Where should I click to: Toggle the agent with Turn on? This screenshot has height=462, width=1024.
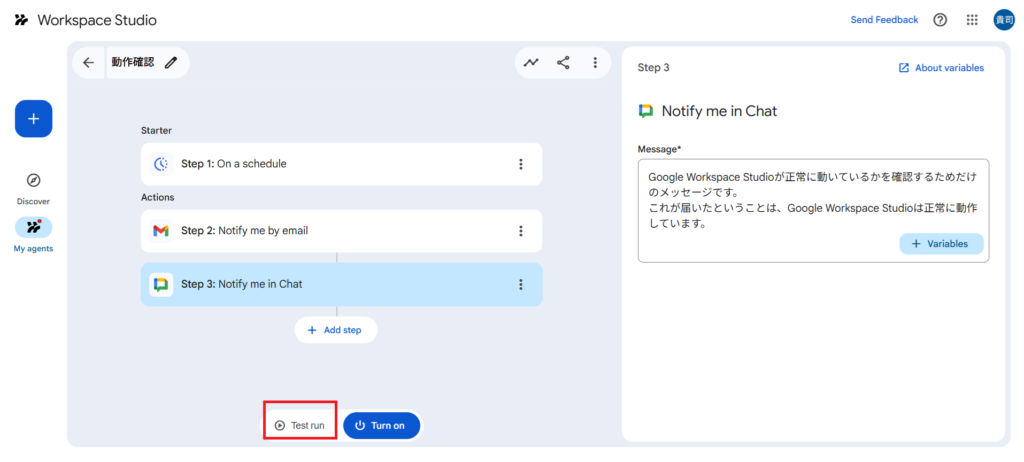(x=381, y=425)
